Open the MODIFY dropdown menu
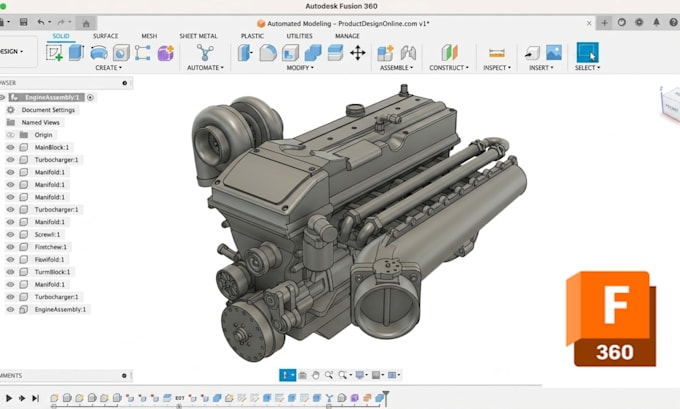 300,68
